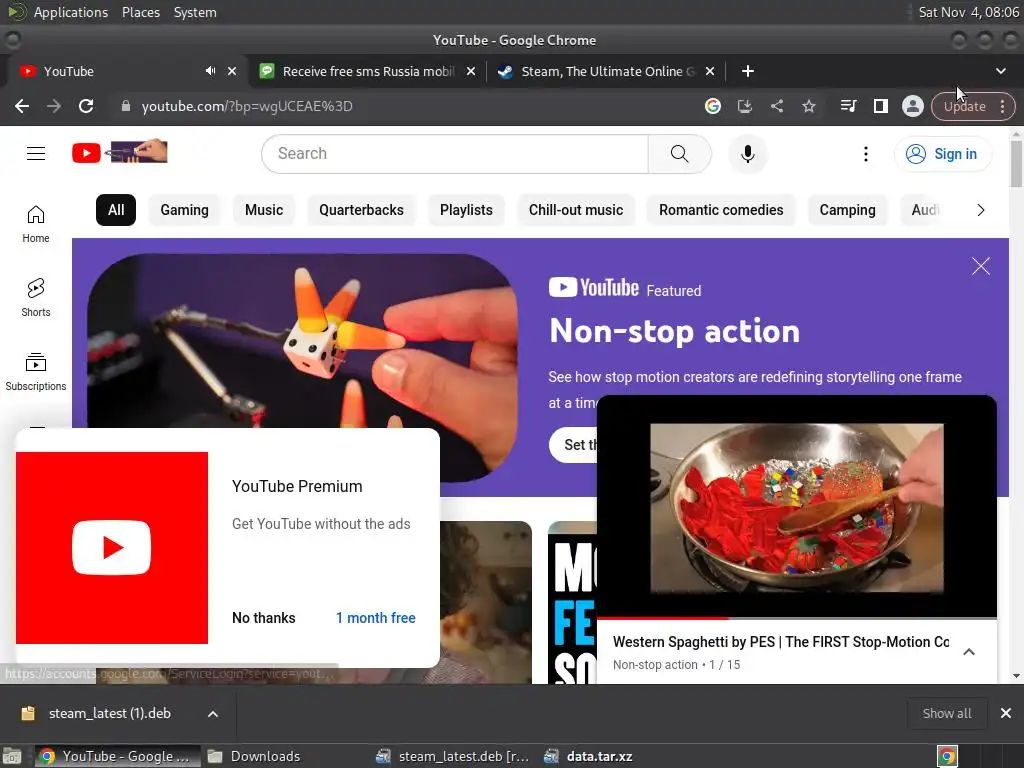This screenshot has width=1024, height=768.
Task: Click the browser forward arrow
Action: (54, 106)
